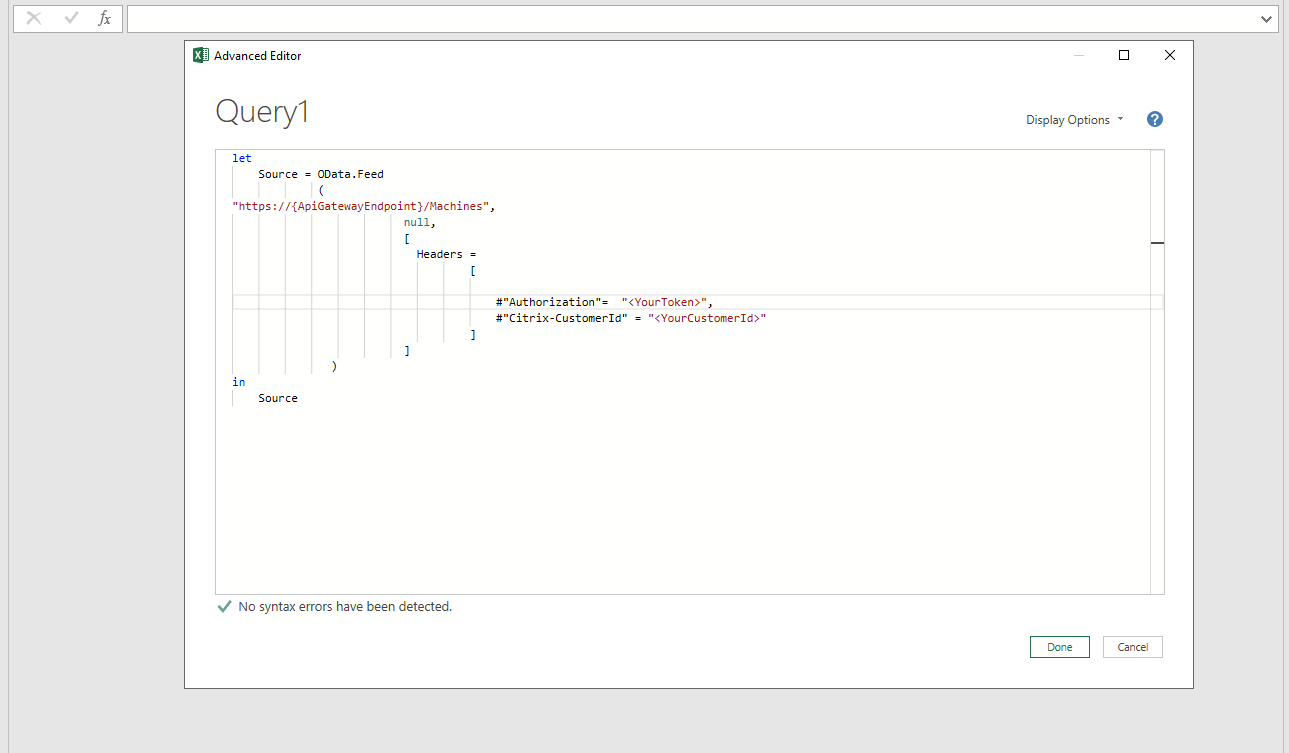This screenshot has width=1289, height=753.
Task: Click the ApiGatewayEndpoint URL string
Action: [x=362, y=206]
